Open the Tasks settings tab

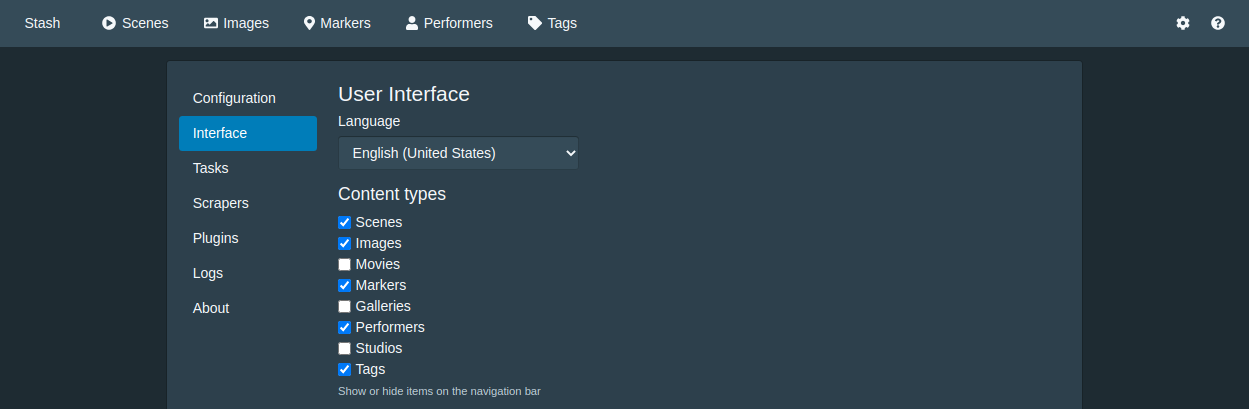tap(211, 168)
